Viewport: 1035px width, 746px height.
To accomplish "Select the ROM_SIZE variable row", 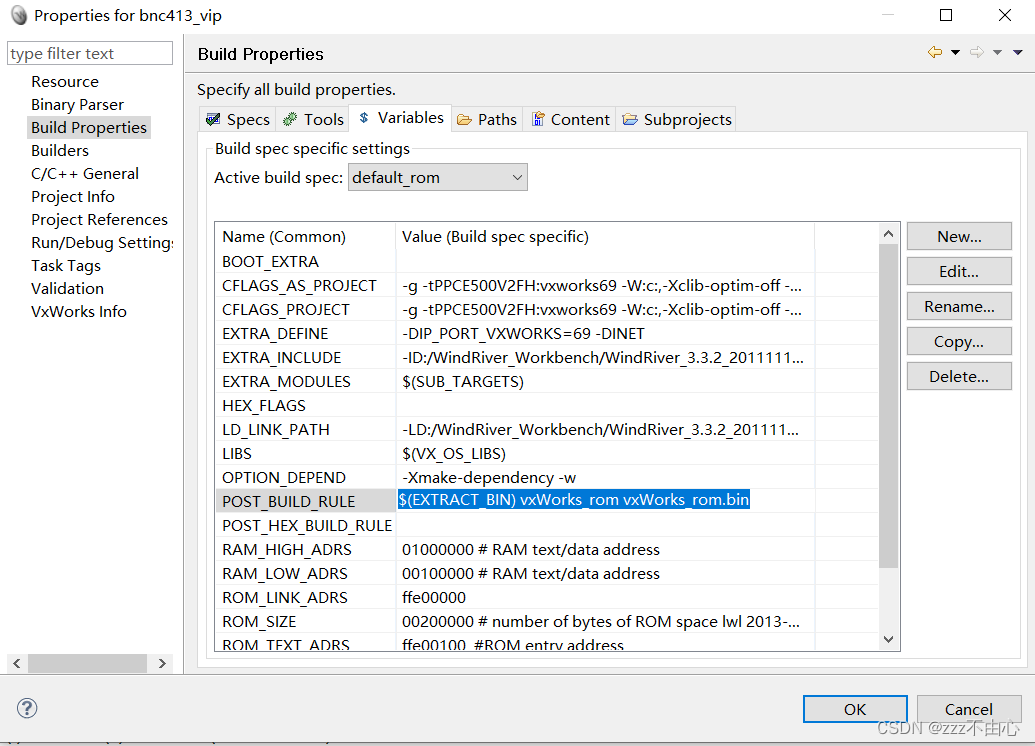I will pyautogui.click(x=547, y=621).
